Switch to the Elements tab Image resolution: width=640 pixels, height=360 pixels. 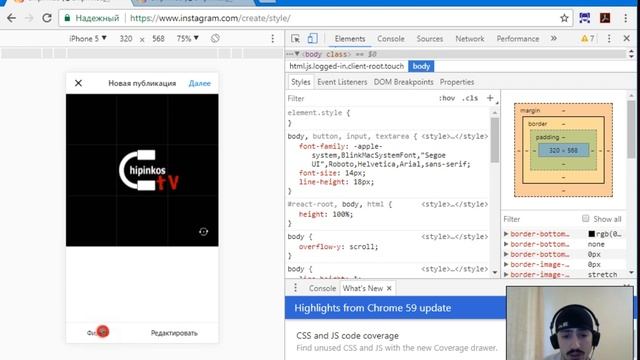(350, 38)
